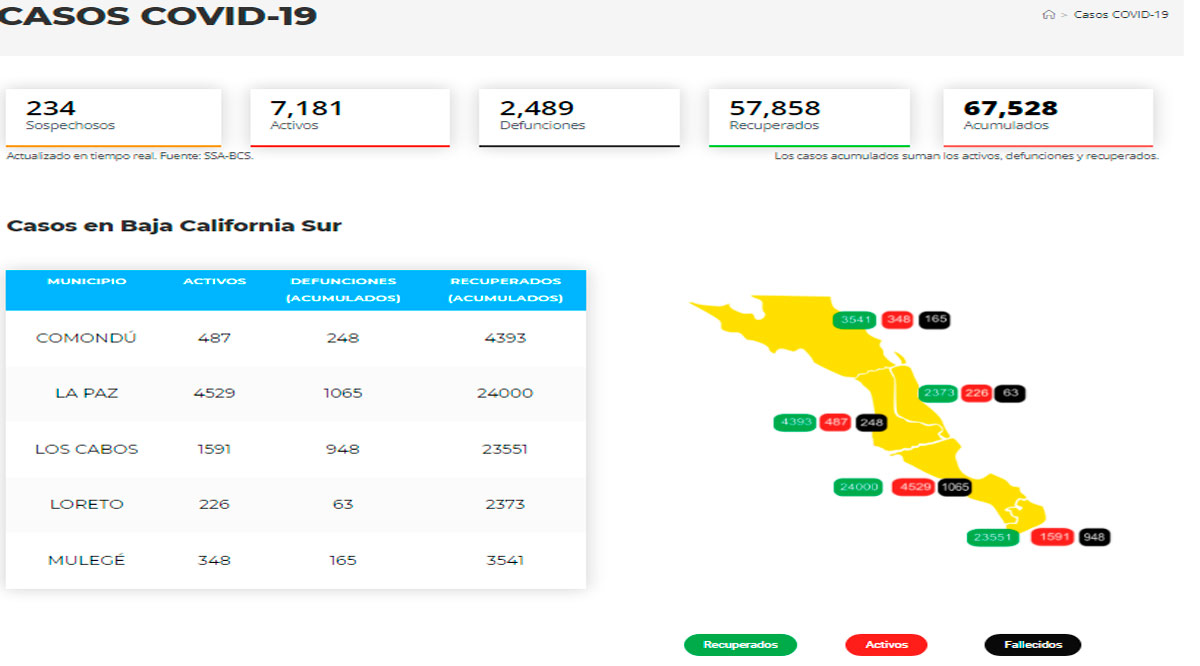The height and width of the screenshot is (666, 1200).
Task: Select the Activos 7,181 summary card
Action: (349, 117)
